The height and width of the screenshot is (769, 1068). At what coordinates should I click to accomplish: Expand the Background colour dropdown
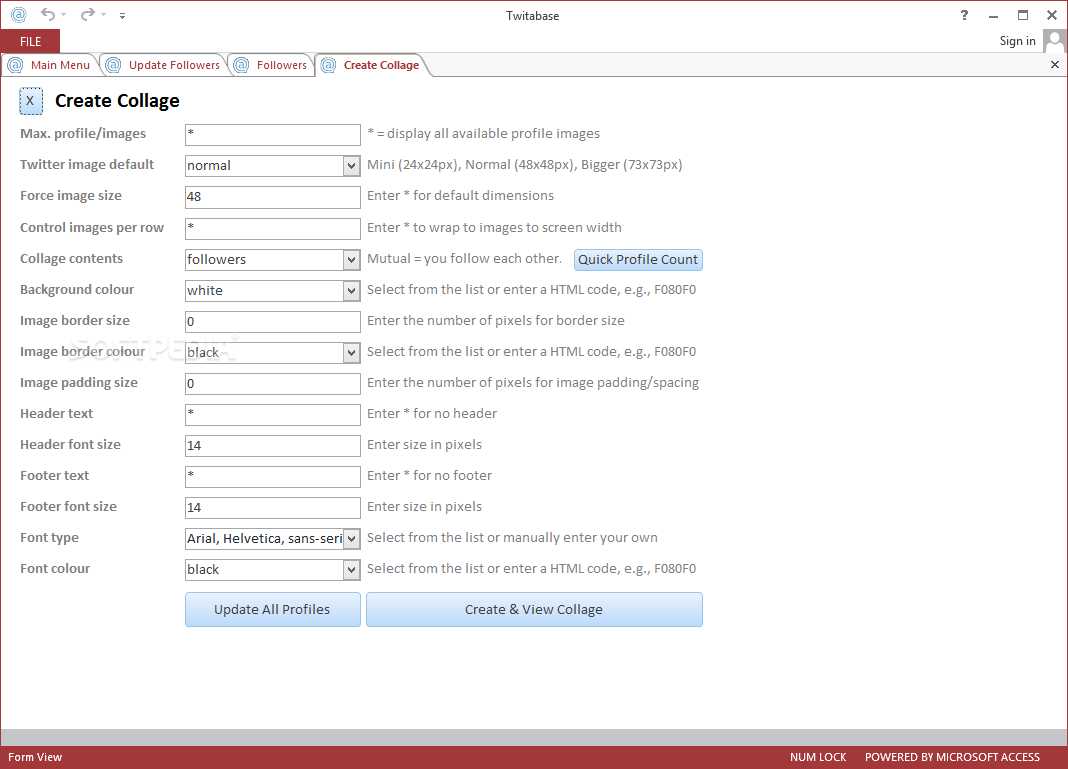pyautogui.click(x=351, y=291)
